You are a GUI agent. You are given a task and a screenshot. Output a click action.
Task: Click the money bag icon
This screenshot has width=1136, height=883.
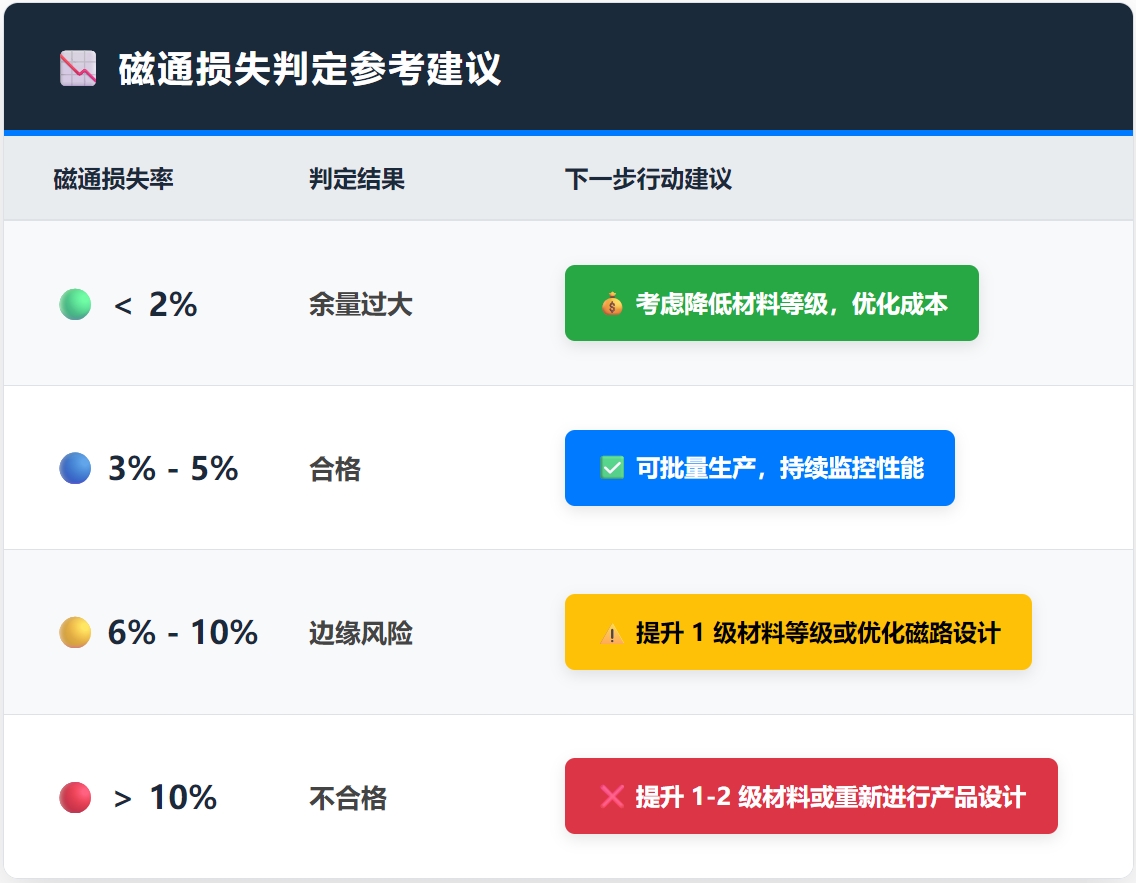tap(612, 304)
